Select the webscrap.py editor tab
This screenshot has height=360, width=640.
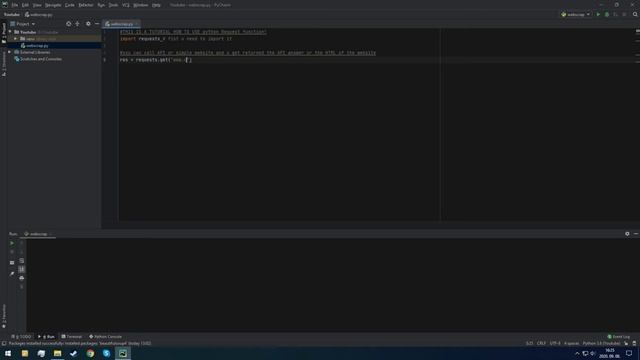coord(121,24)
